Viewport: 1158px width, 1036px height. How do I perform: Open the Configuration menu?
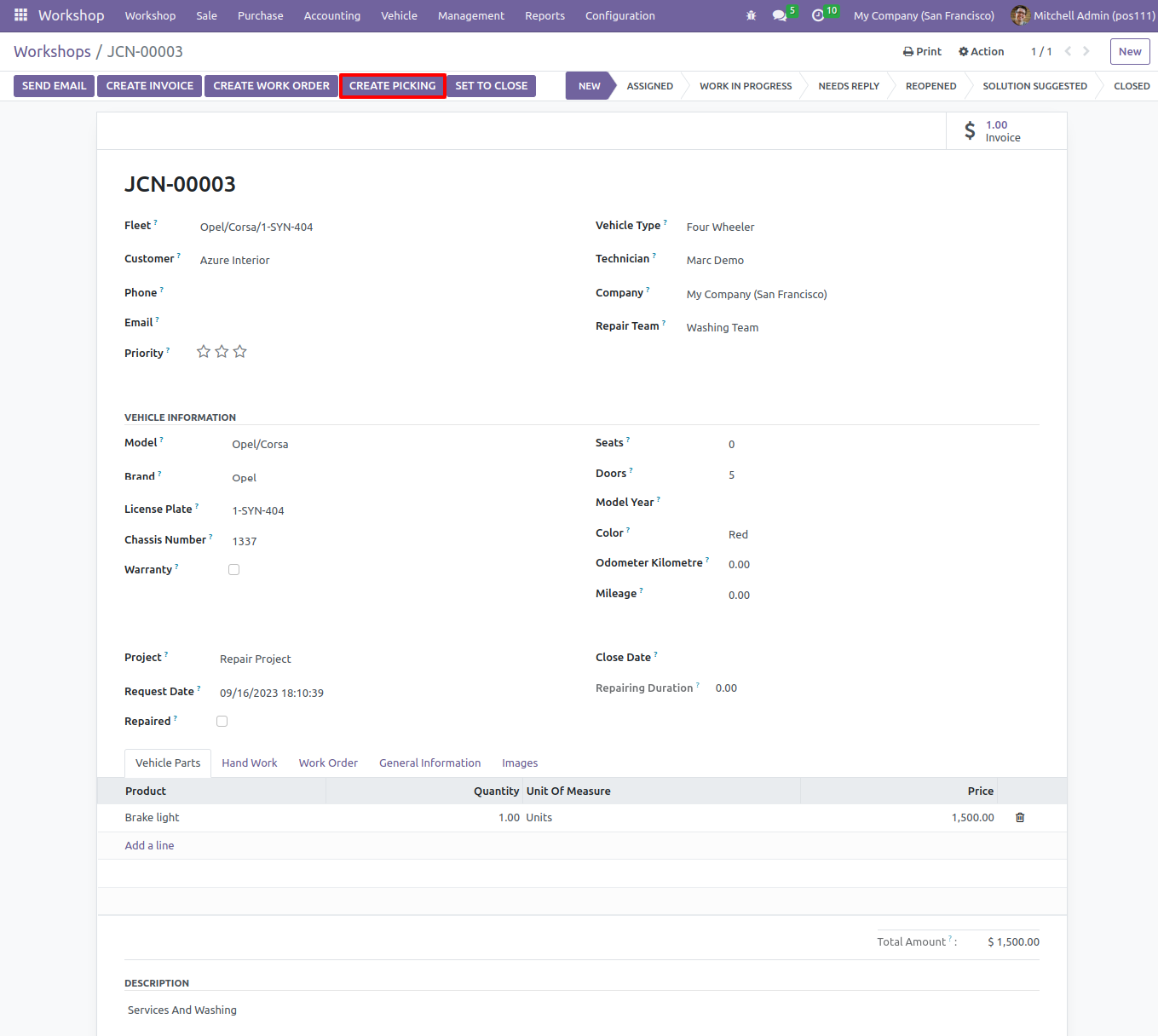pyautogui.click(x=619, y=15)
